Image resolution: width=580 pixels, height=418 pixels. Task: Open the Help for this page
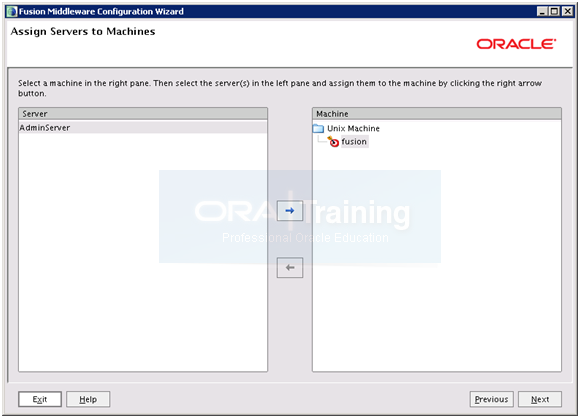(x=88, y=399)
